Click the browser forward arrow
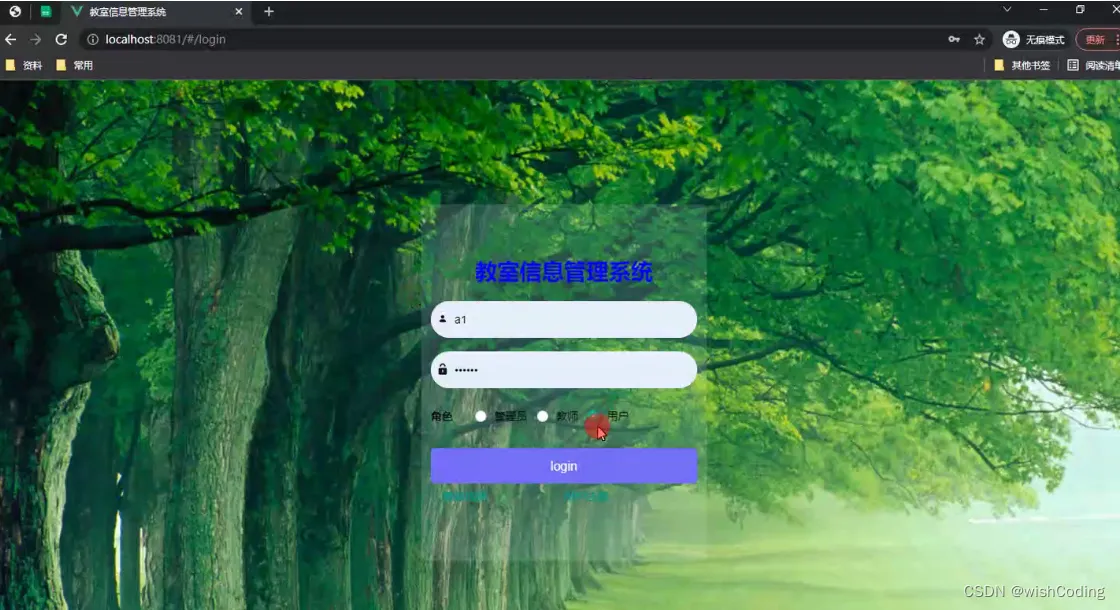The height and width of the screenshot is (610, 1120). [x=35, y=39]
